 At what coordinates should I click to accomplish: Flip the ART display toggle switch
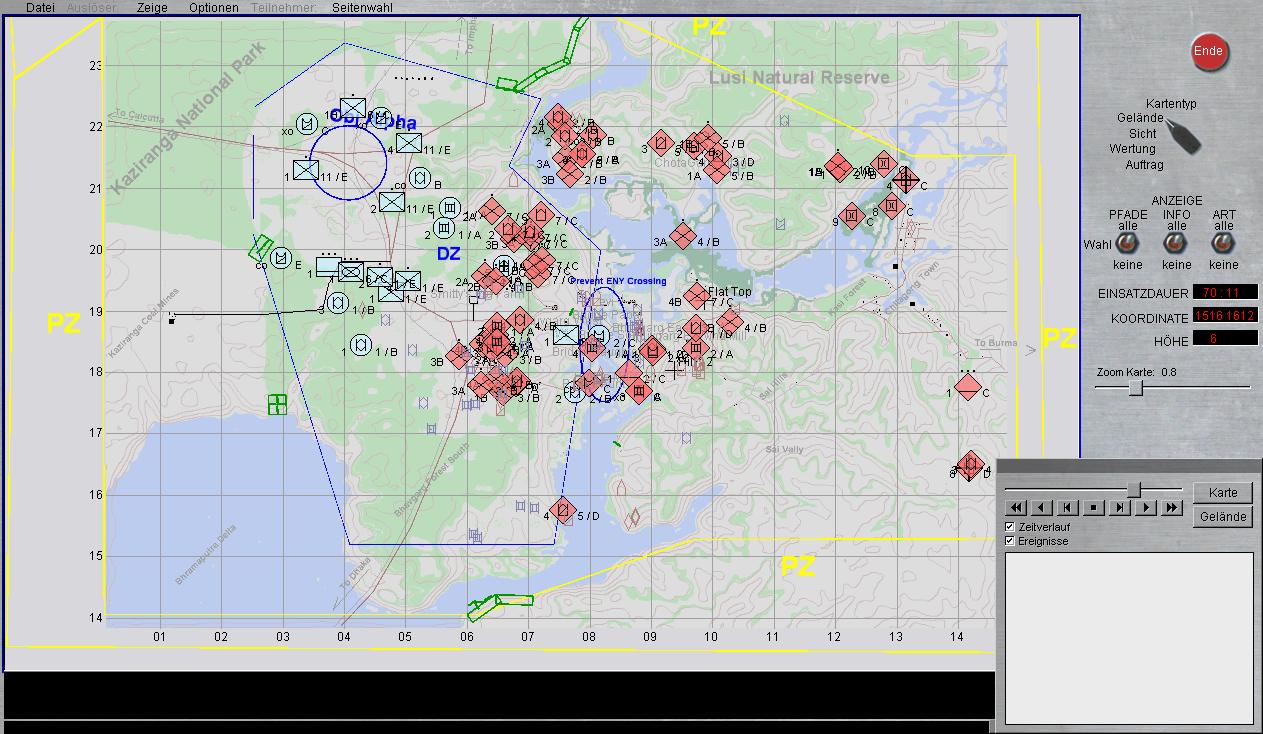[x=1223, y=244]
